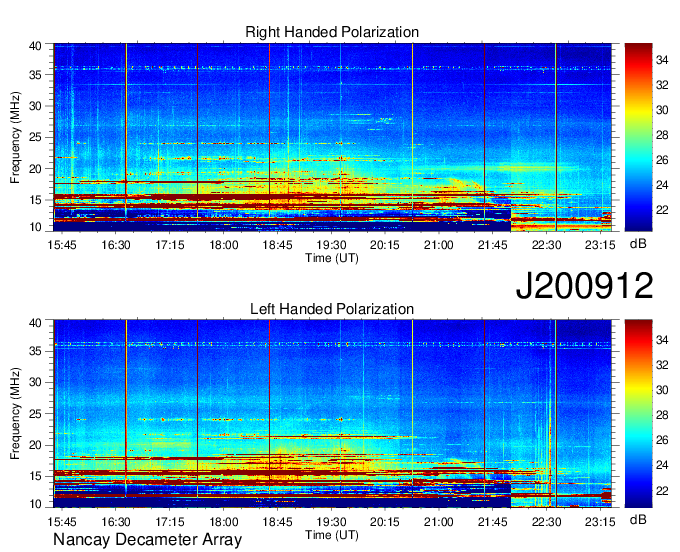The image size is (680, 552).
Task: Click the "40" frequency tick on Right Handed plot
Action: click(35, 46)
